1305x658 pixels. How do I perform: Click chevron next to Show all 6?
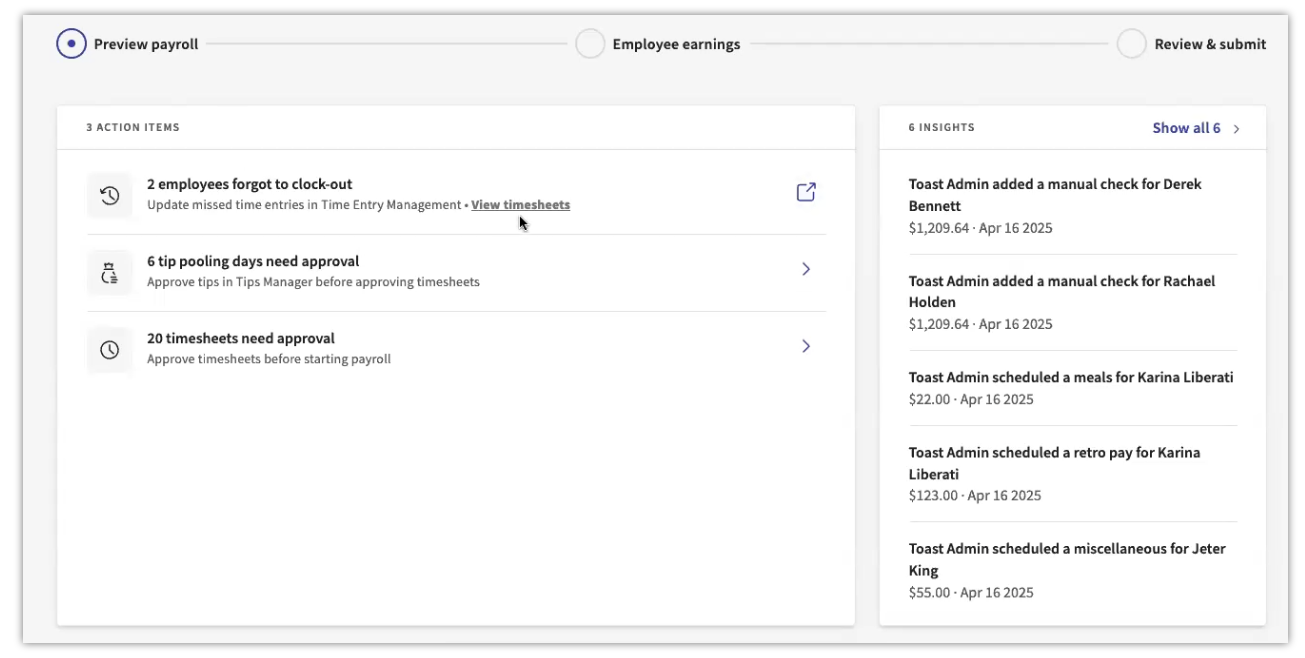(x=1237, y=129)
